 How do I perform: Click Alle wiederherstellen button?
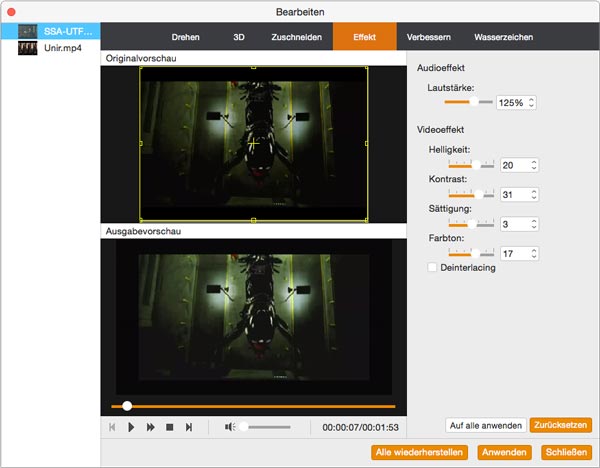tap(419, 452)
